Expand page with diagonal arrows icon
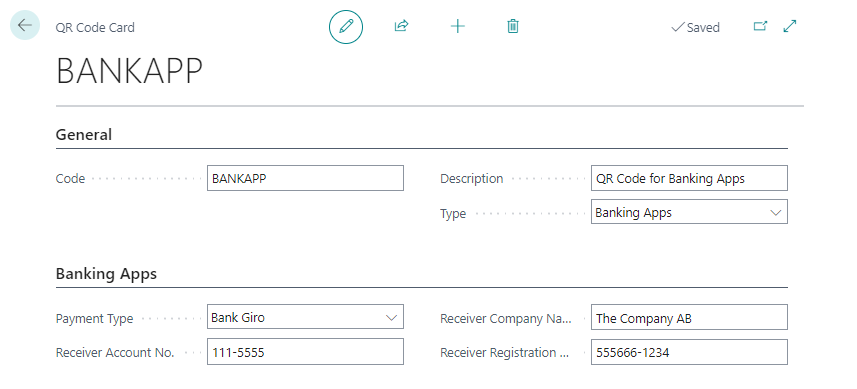 (790, 26)
